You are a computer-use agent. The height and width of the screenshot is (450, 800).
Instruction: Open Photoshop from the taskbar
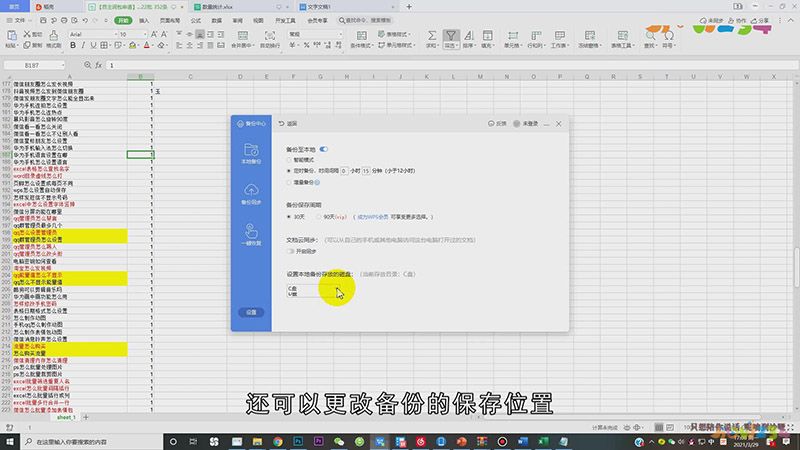click(298, 441)
